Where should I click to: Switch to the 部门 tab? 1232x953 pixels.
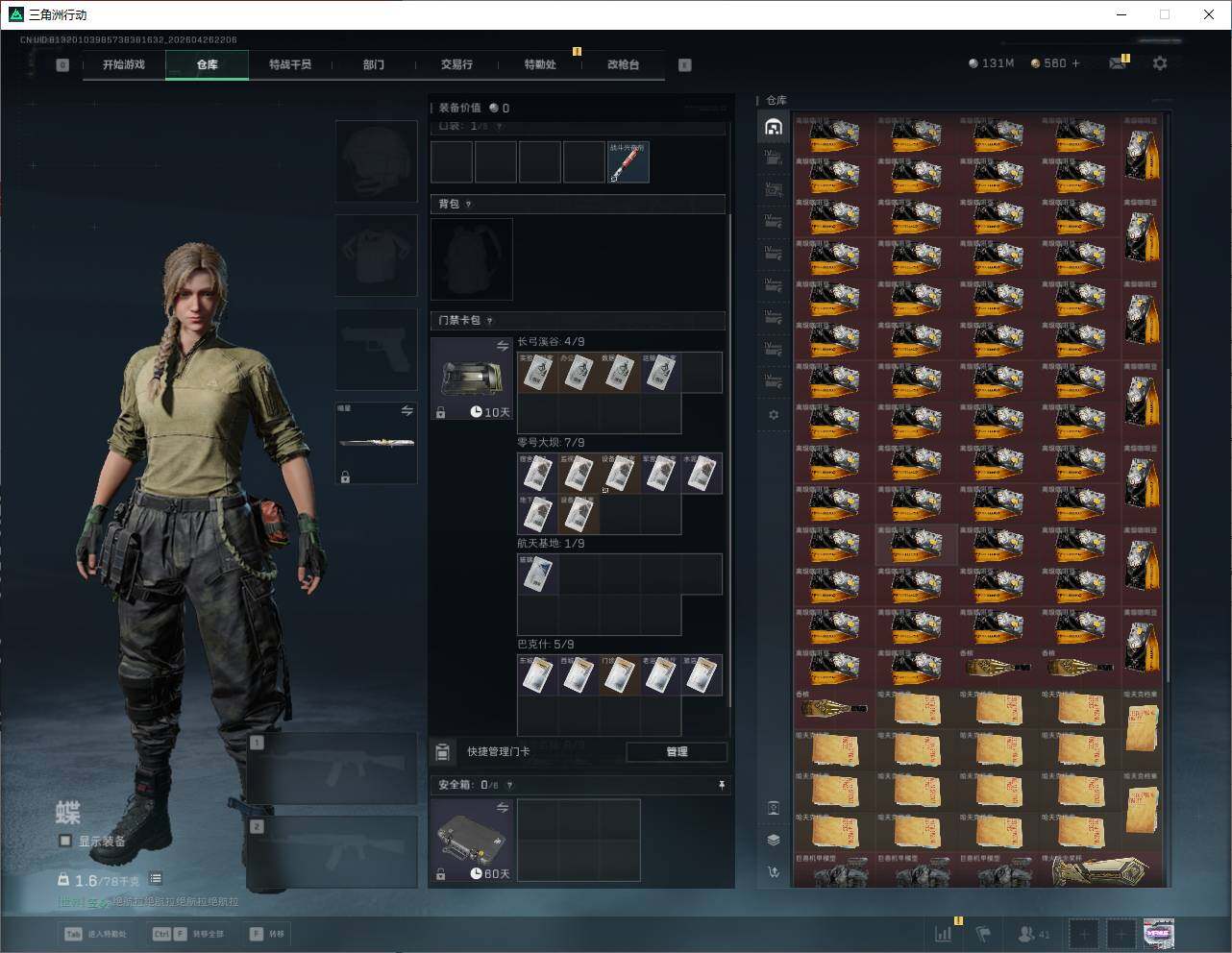point(374,64)
